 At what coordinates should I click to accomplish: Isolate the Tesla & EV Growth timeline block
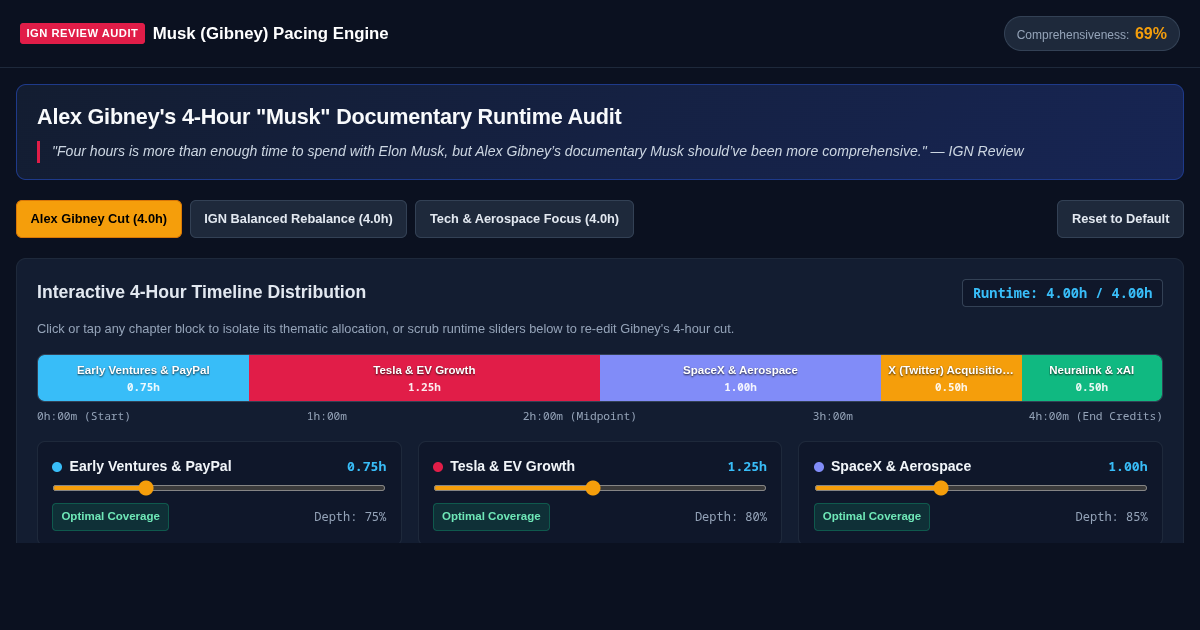424,378
